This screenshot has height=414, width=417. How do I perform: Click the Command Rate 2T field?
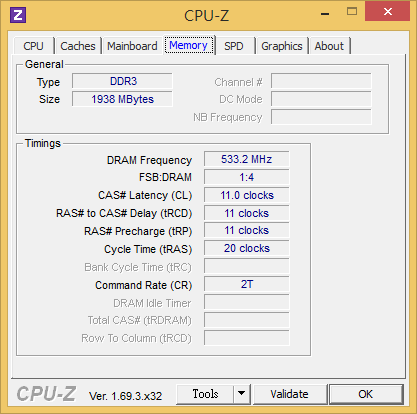point(247,284)
